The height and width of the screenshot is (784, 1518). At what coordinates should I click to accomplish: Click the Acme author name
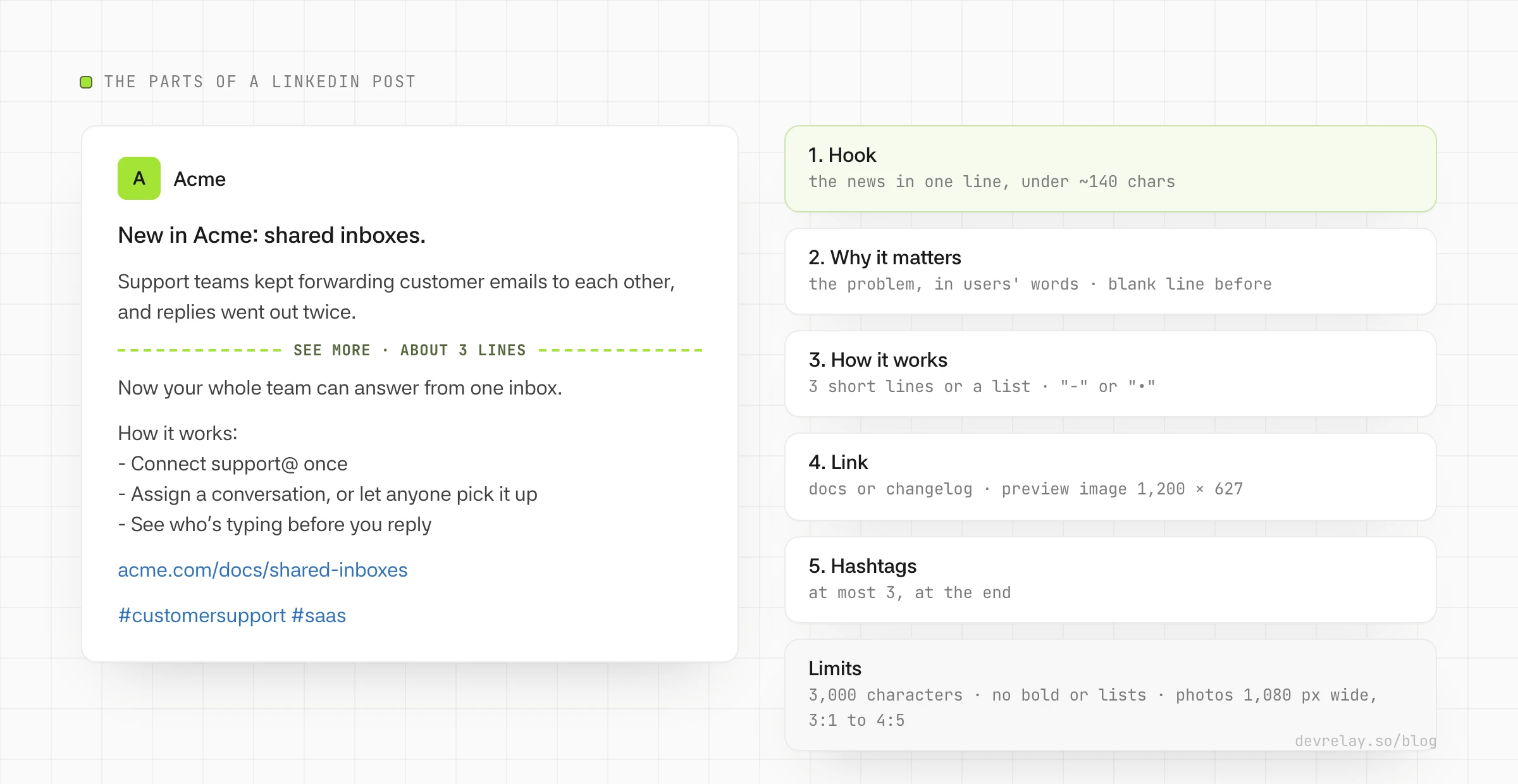pyautogui.click(x=199, y=179)
